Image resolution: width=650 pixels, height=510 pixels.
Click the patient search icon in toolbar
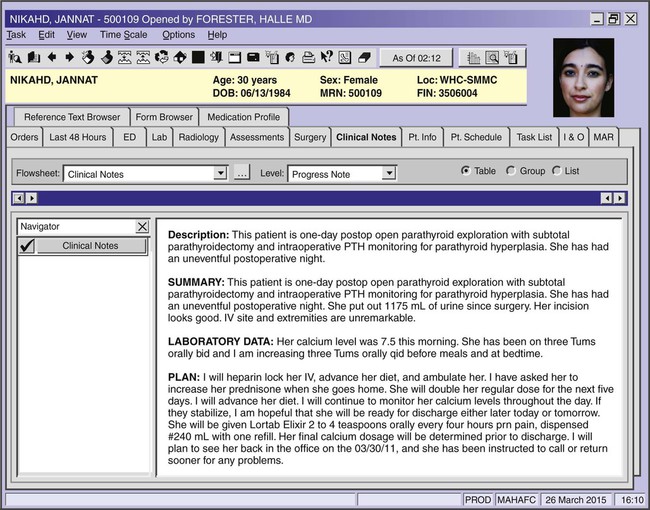[15, 57]
